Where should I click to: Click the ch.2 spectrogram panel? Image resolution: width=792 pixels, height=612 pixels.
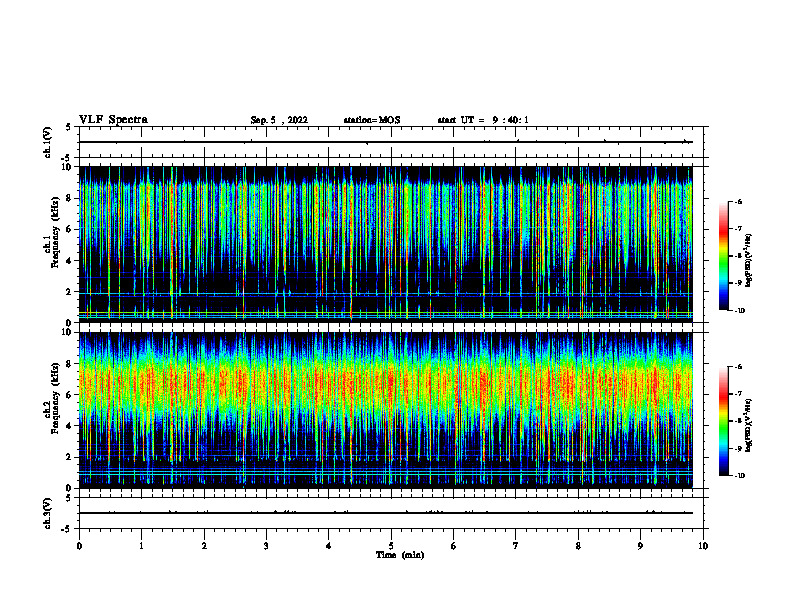385,410
